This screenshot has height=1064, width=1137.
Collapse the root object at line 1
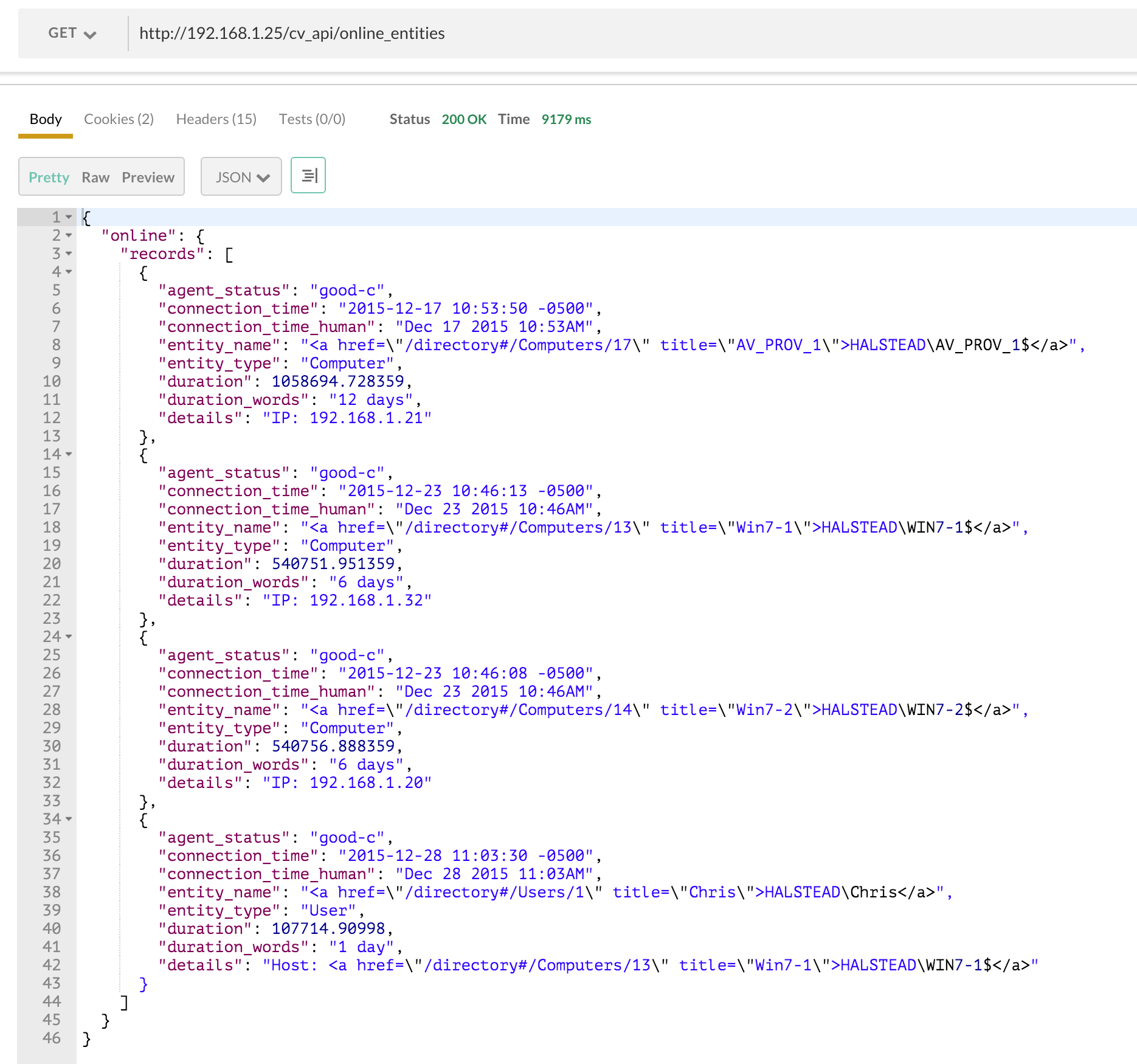point(69,217)
